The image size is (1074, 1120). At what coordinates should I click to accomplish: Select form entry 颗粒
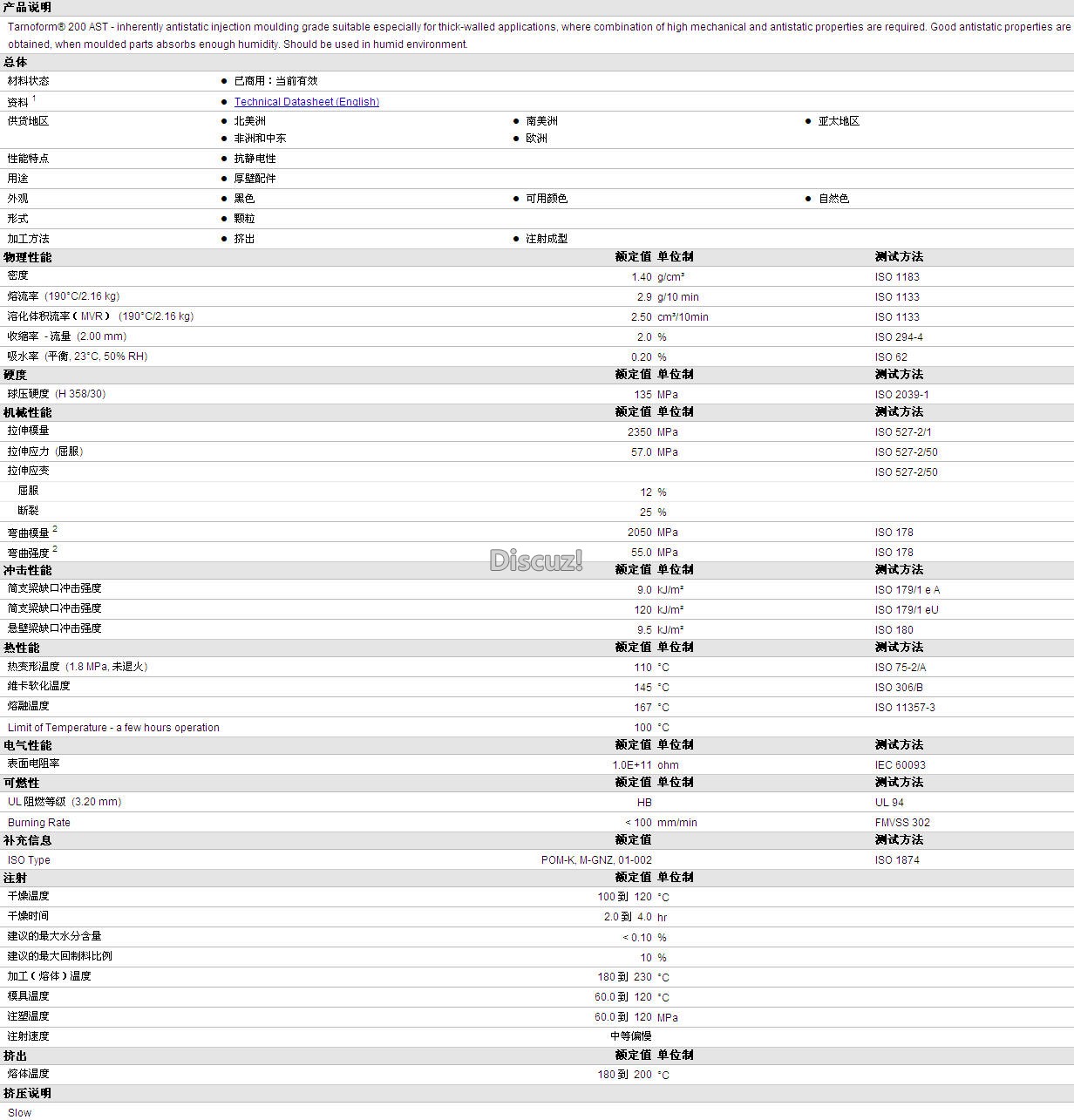click(x=244, y=219)
